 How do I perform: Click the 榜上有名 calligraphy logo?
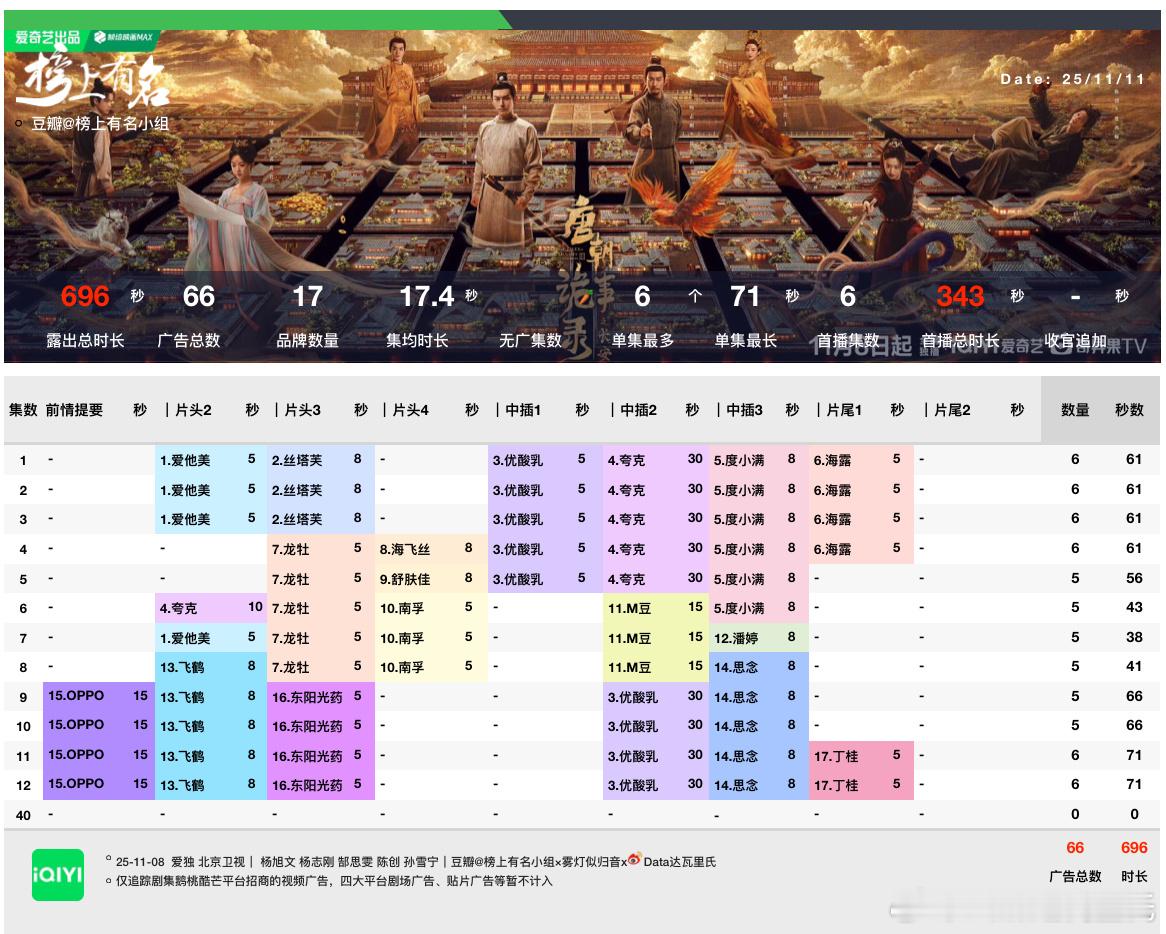93,82
